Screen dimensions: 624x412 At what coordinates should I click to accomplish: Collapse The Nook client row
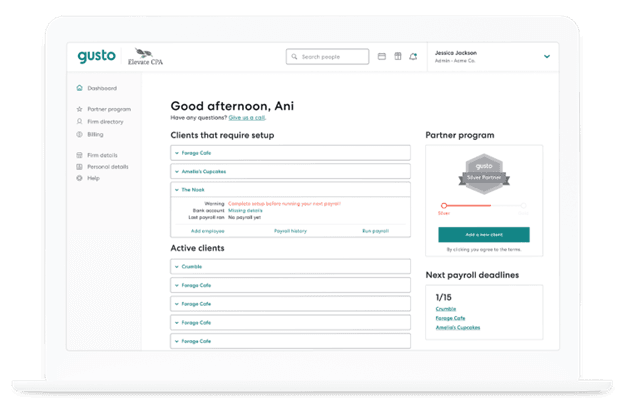click(x=291, y=190)
